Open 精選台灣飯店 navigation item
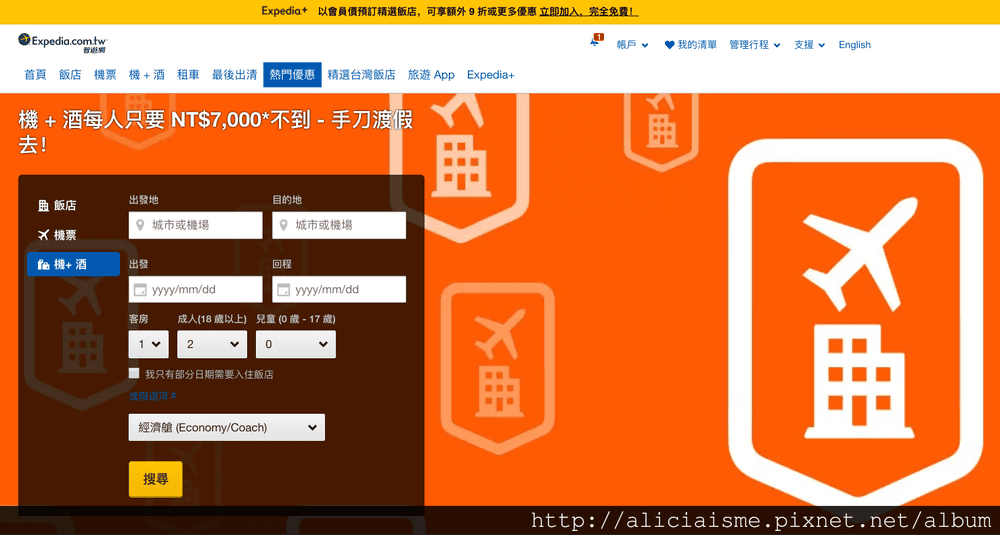Screen dimensions: 1000x535 (x=362, y=75)
